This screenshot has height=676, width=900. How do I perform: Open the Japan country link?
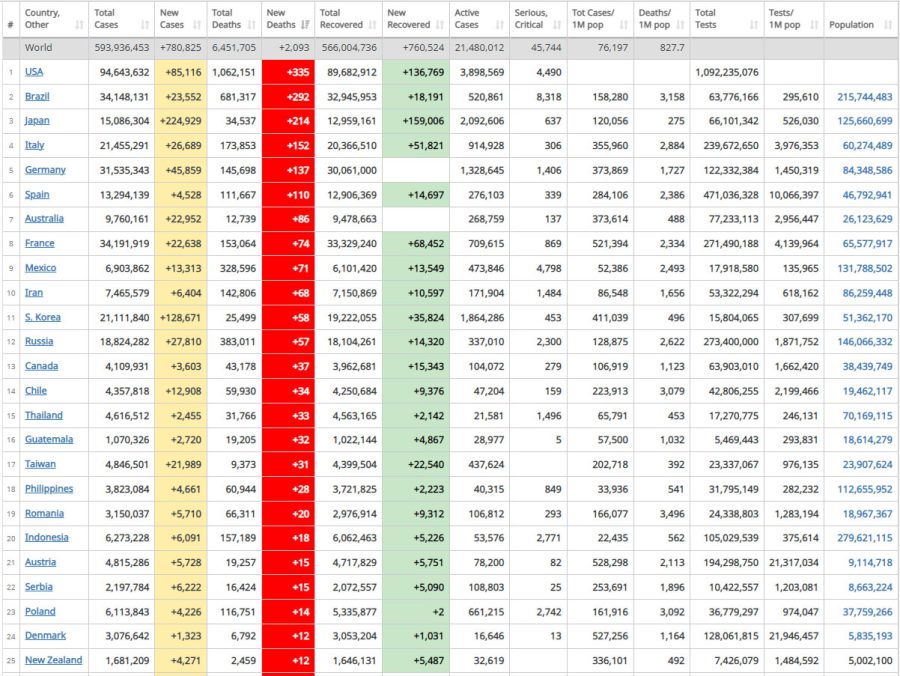37,121
